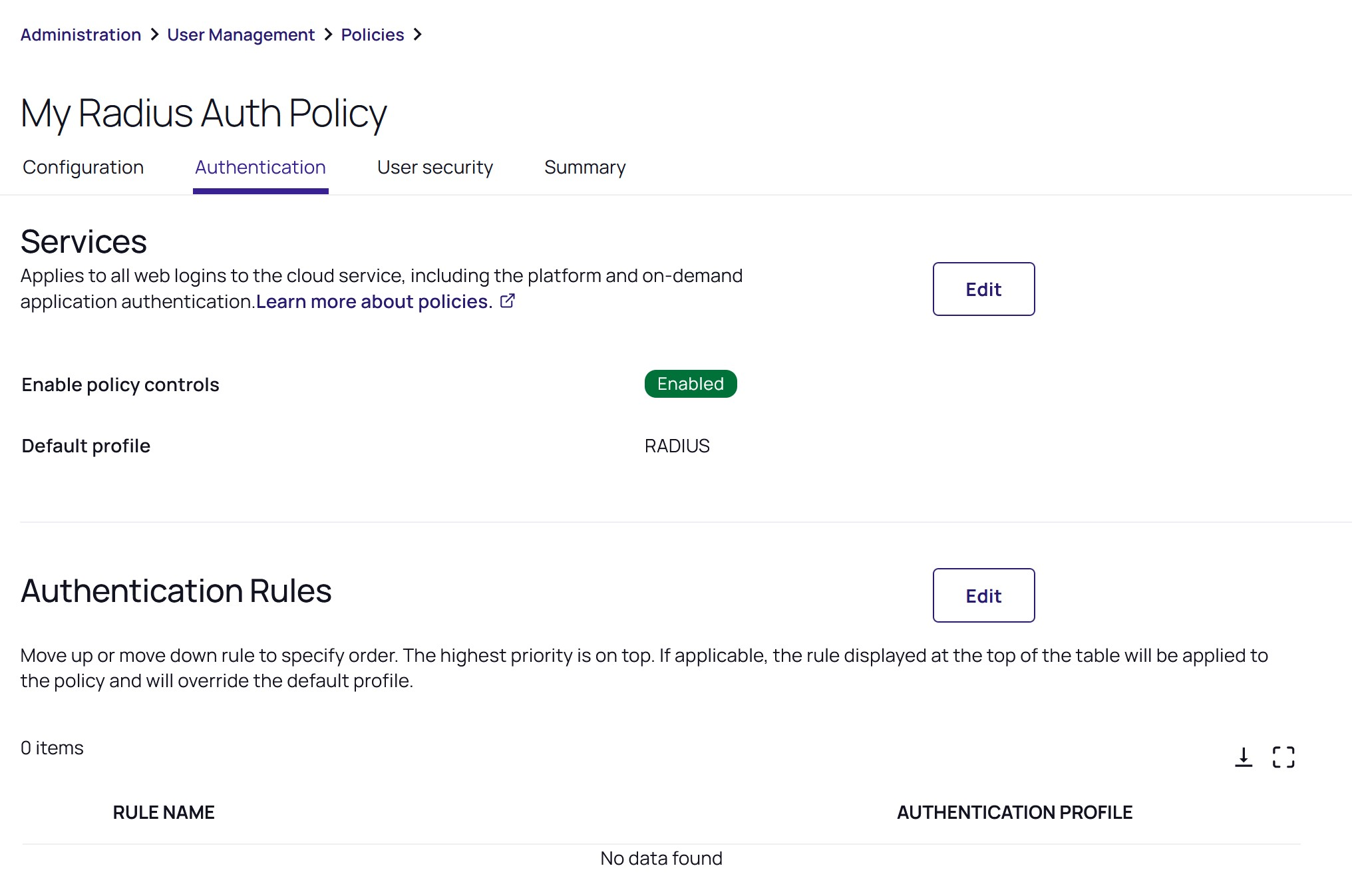
Task: Click chevron after Administration breadcrumb
Action: click(154, 35)
